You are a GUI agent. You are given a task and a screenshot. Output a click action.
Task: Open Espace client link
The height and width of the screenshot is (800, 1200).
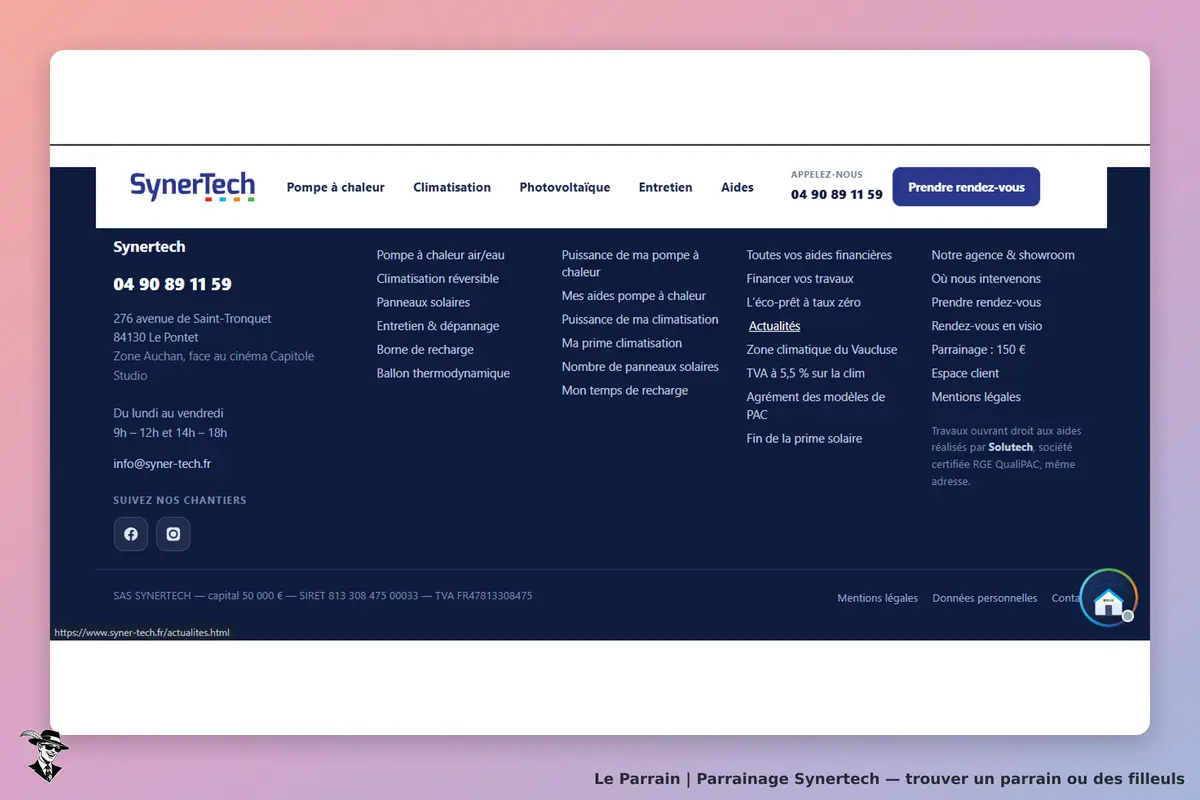[965, 373]
